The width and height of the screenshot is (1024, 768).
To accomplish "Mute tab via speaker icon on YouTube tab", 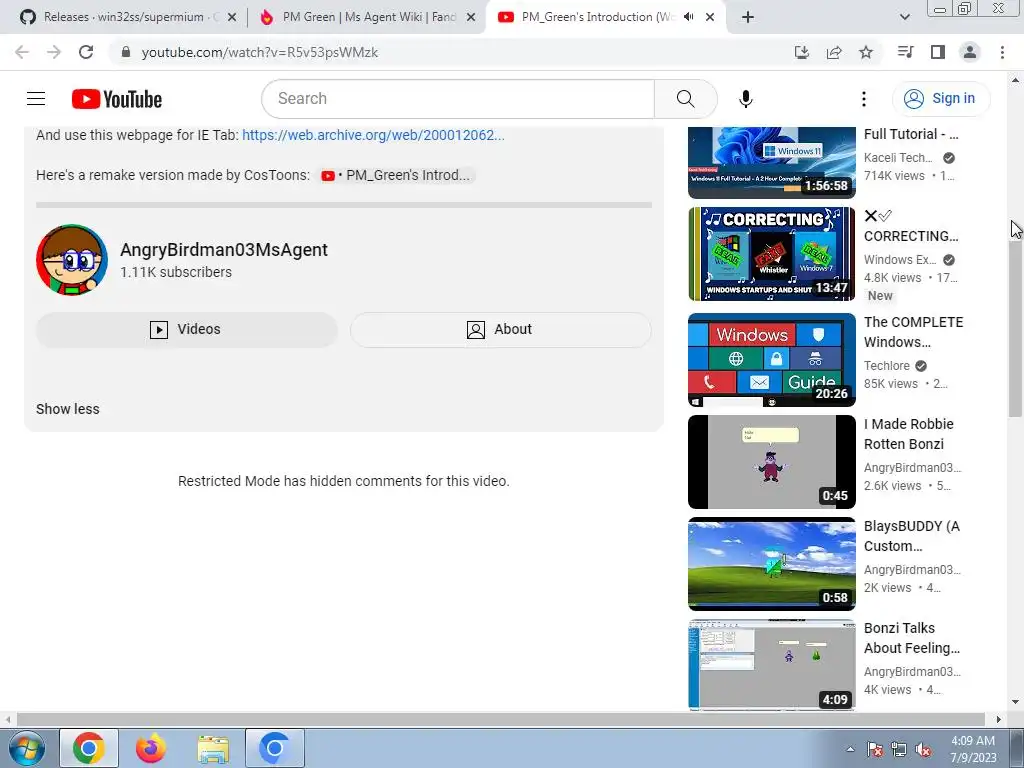I will point(688,17).
